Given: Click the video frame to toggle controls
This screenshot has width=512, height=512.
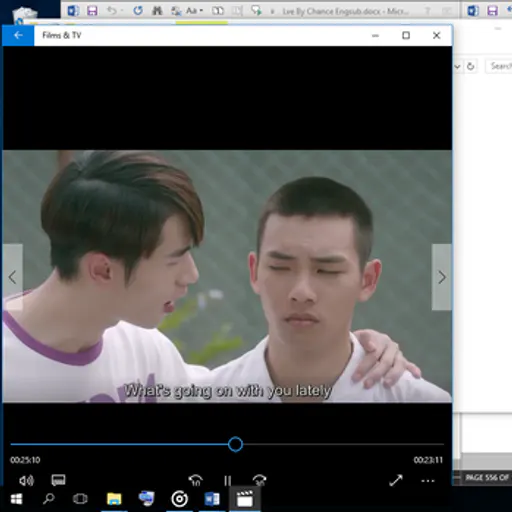Looking at the screenshot, I should point(227,277).
